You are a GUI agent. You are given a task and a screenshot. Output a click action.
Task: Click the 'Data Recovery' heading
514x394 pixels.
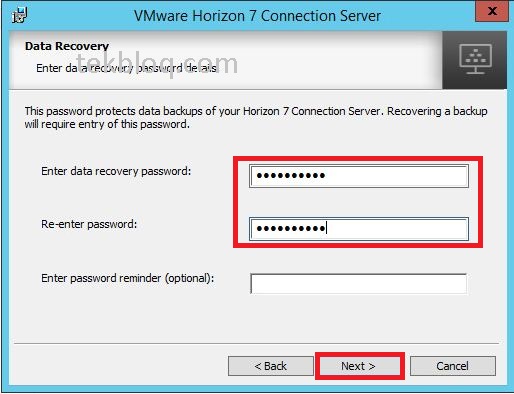tap(67, 46)
